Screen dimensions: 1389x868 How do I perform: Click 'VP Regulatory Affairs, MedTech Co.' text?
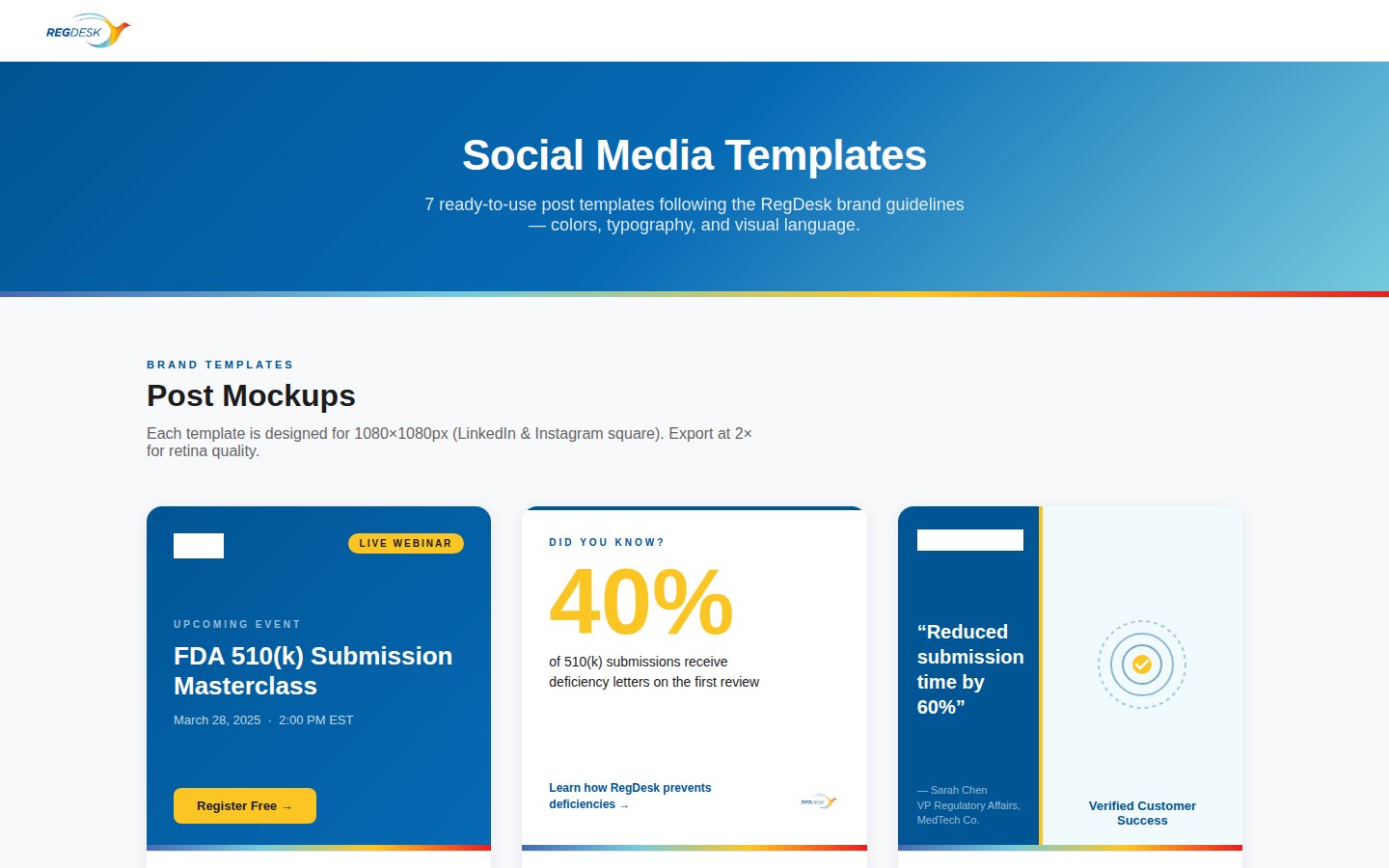[x=968, y=812]
